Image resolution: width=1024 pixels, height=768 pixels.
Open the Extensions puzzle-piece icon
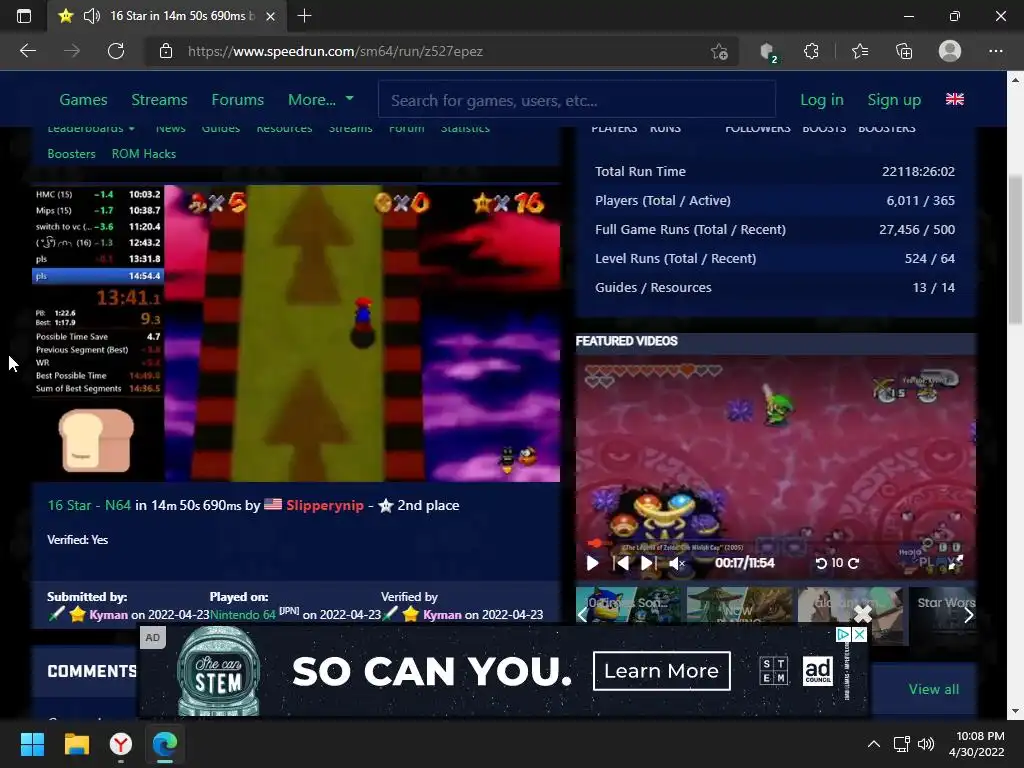(811, 51)
